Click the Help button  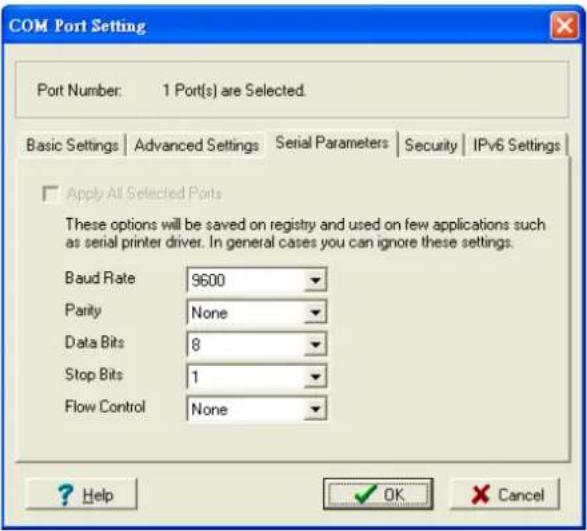[82, 494]
